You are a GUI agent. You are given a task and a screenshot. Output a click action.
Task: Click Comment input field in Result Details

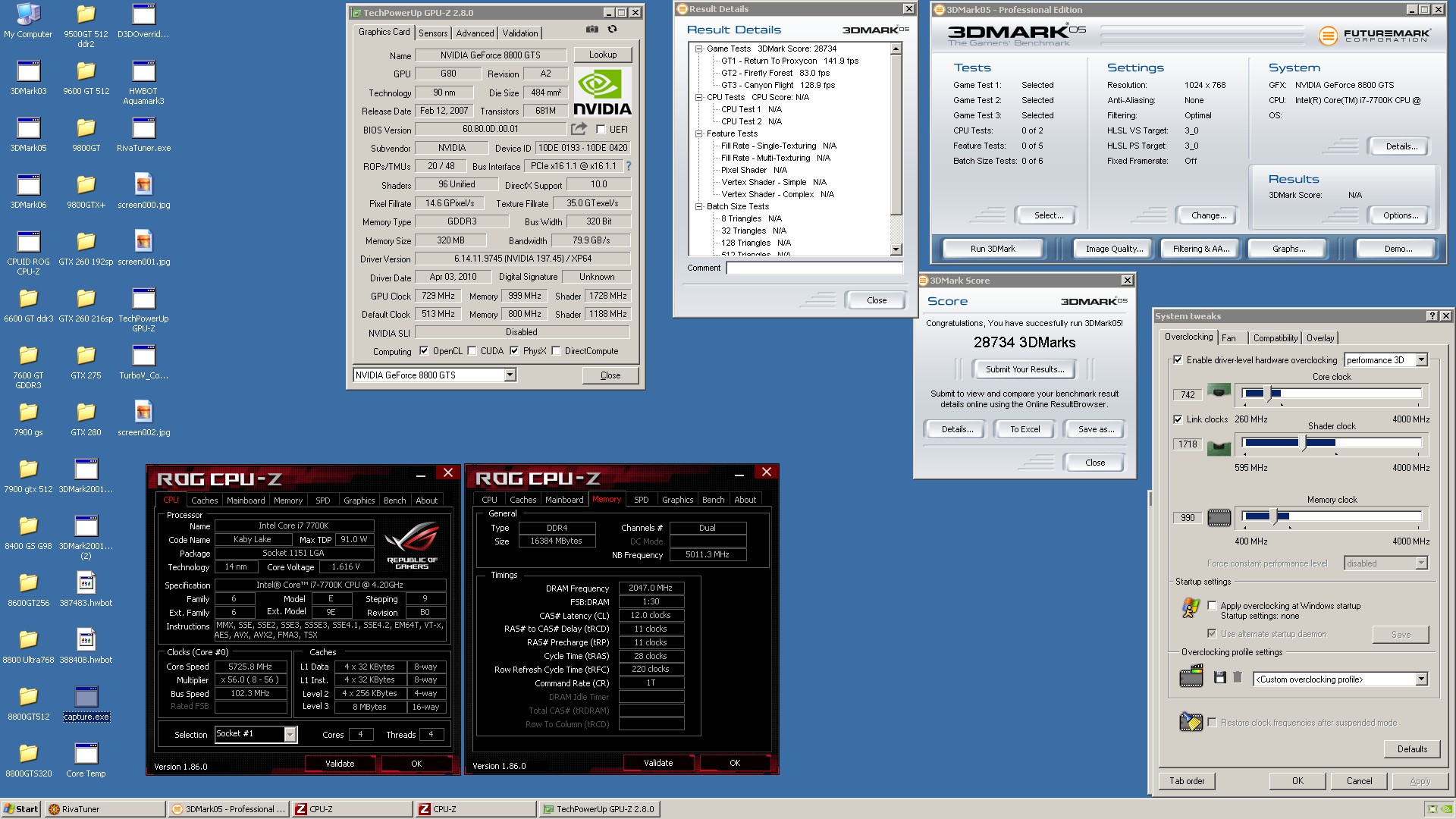814,268
